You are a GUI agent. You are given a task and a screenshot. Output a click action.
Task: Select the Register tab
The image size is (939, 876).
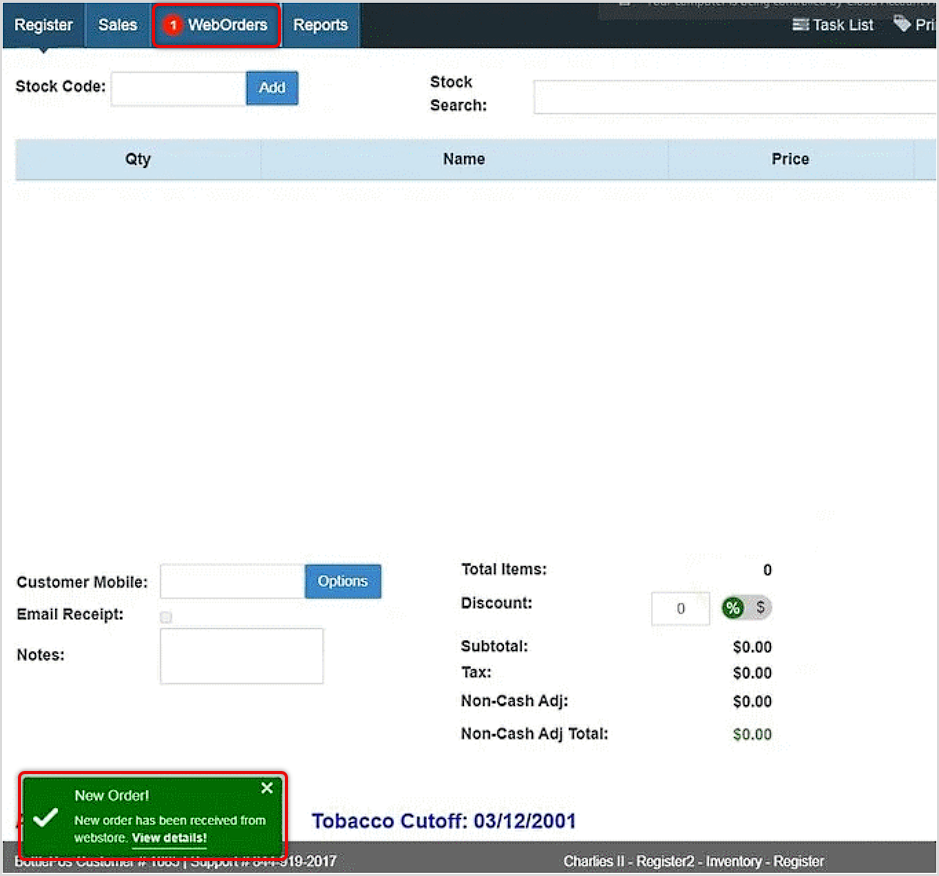[43, 25]
